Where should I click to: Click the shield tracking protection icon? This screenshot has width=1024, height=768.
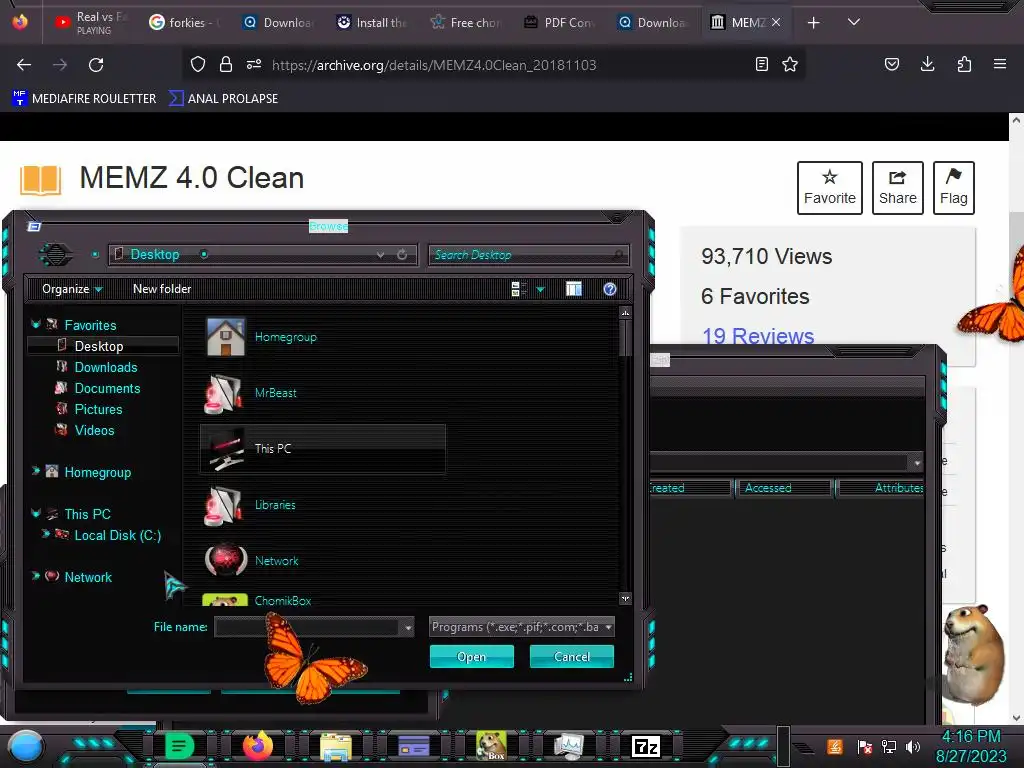click(198, 64)
